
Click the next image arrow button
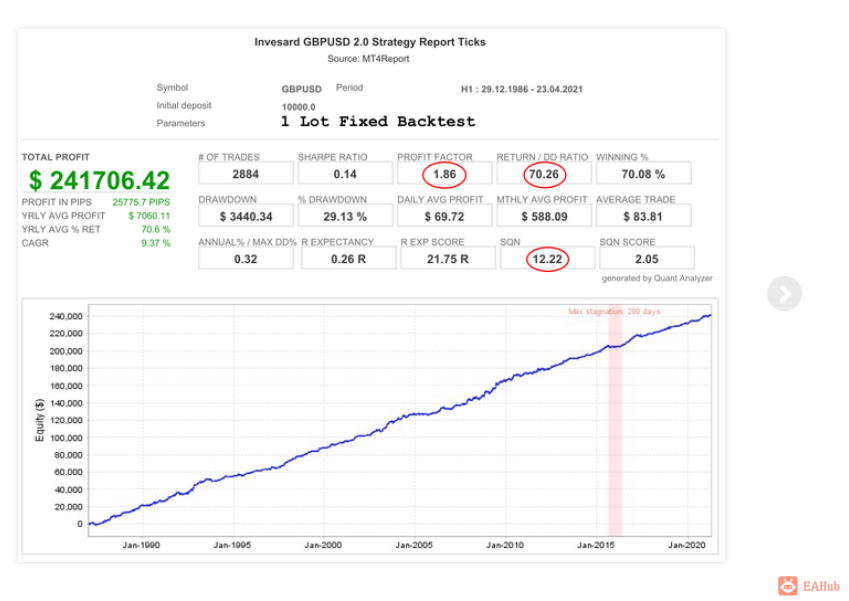click(784, 293)
